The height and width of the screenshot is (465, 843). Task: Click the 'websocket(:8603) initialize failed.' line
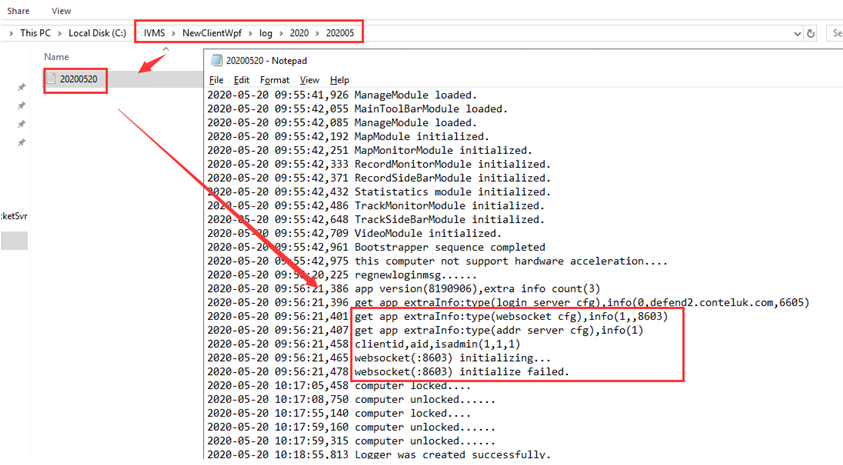(x=388, y=372)
